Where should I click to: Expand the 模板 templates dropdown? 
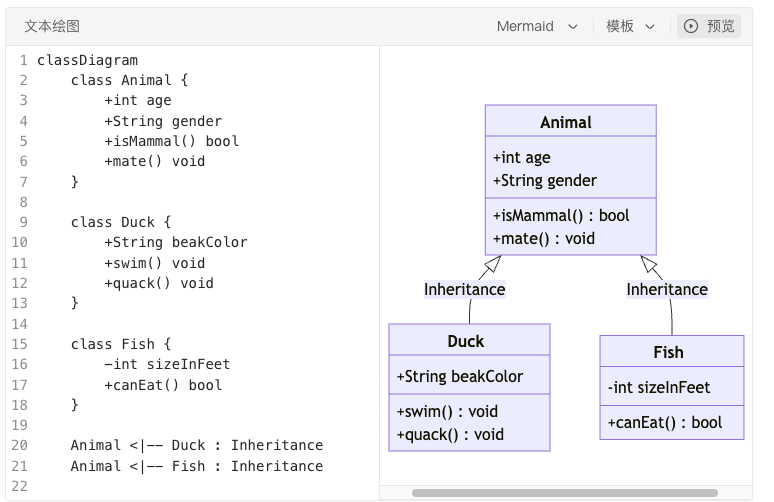[630, 26]
